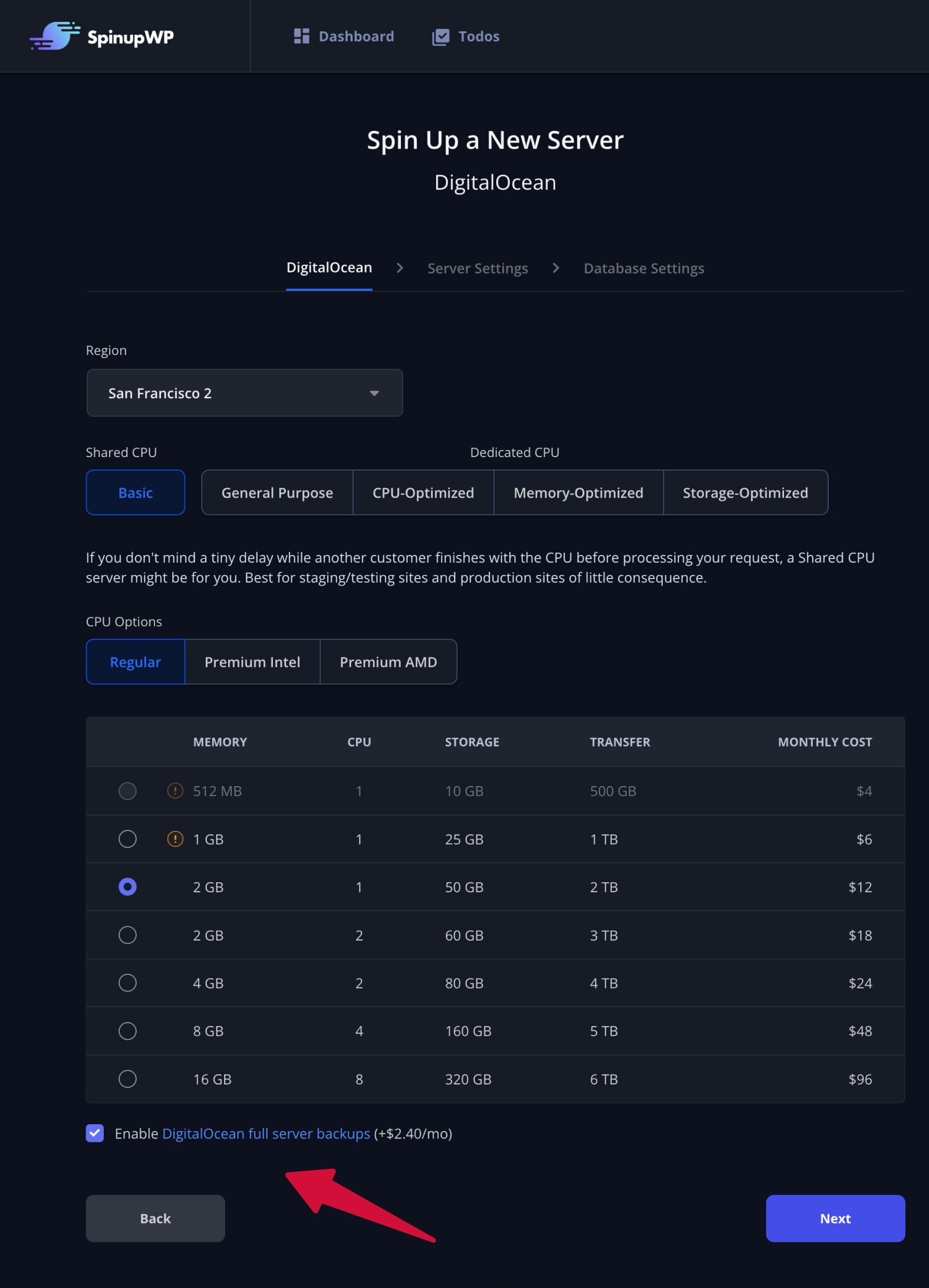The height and width of the screenshot is (1288, 929).
Task: Click the 160 GB storage cell
Action: pos(468,1031)
